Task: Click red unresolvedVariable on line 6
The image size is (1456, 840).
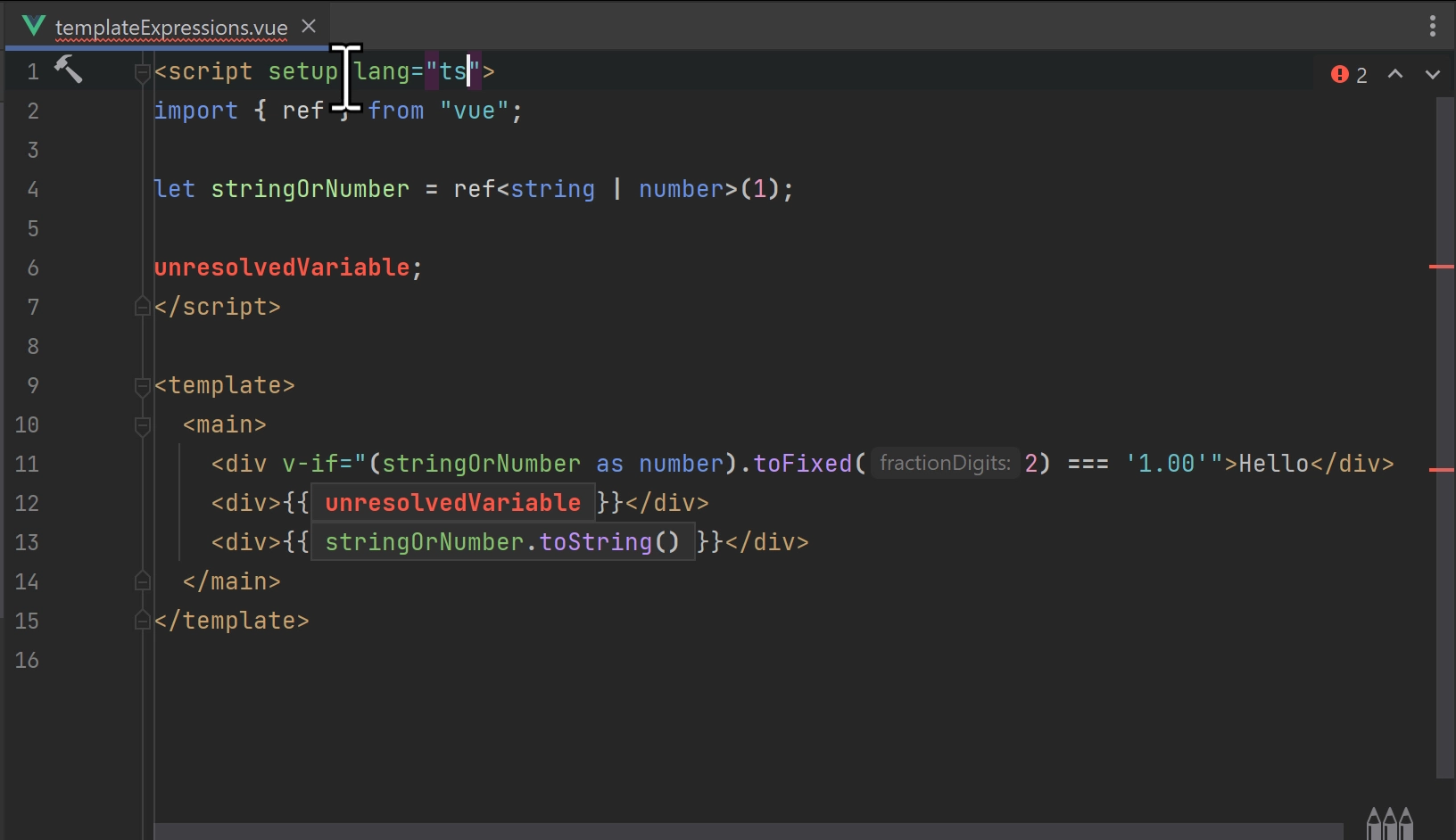Action: pos(282,268)
